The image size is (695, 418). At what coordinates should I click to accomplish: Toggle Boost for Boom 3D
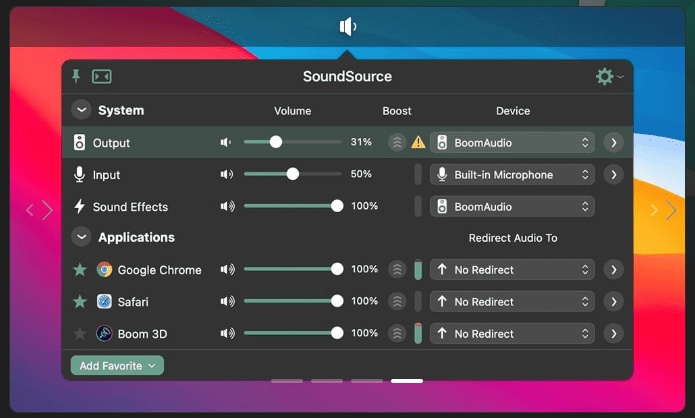coord(397,333)
